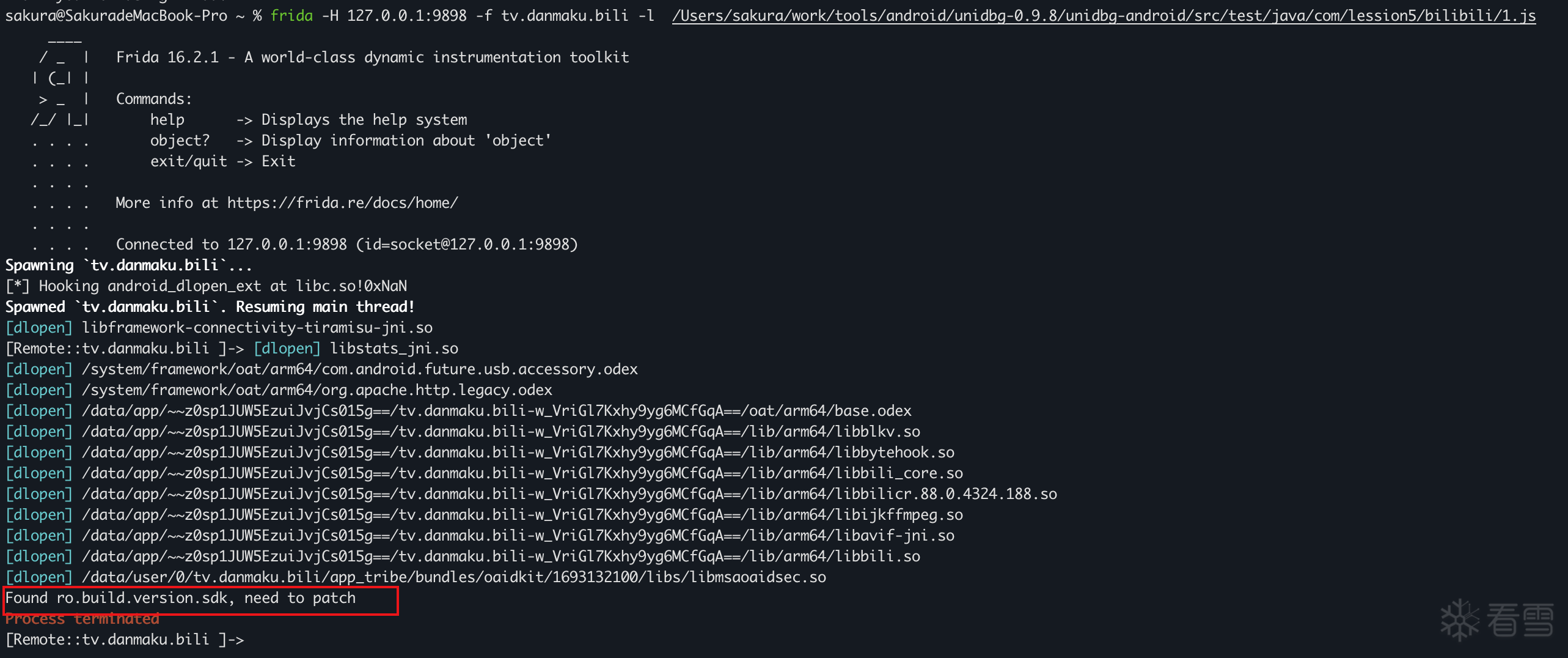Click the "Connected to 127.0.0.1:9898" line
The height and width of the screenshot is (658, 1568).
point(346,245)
